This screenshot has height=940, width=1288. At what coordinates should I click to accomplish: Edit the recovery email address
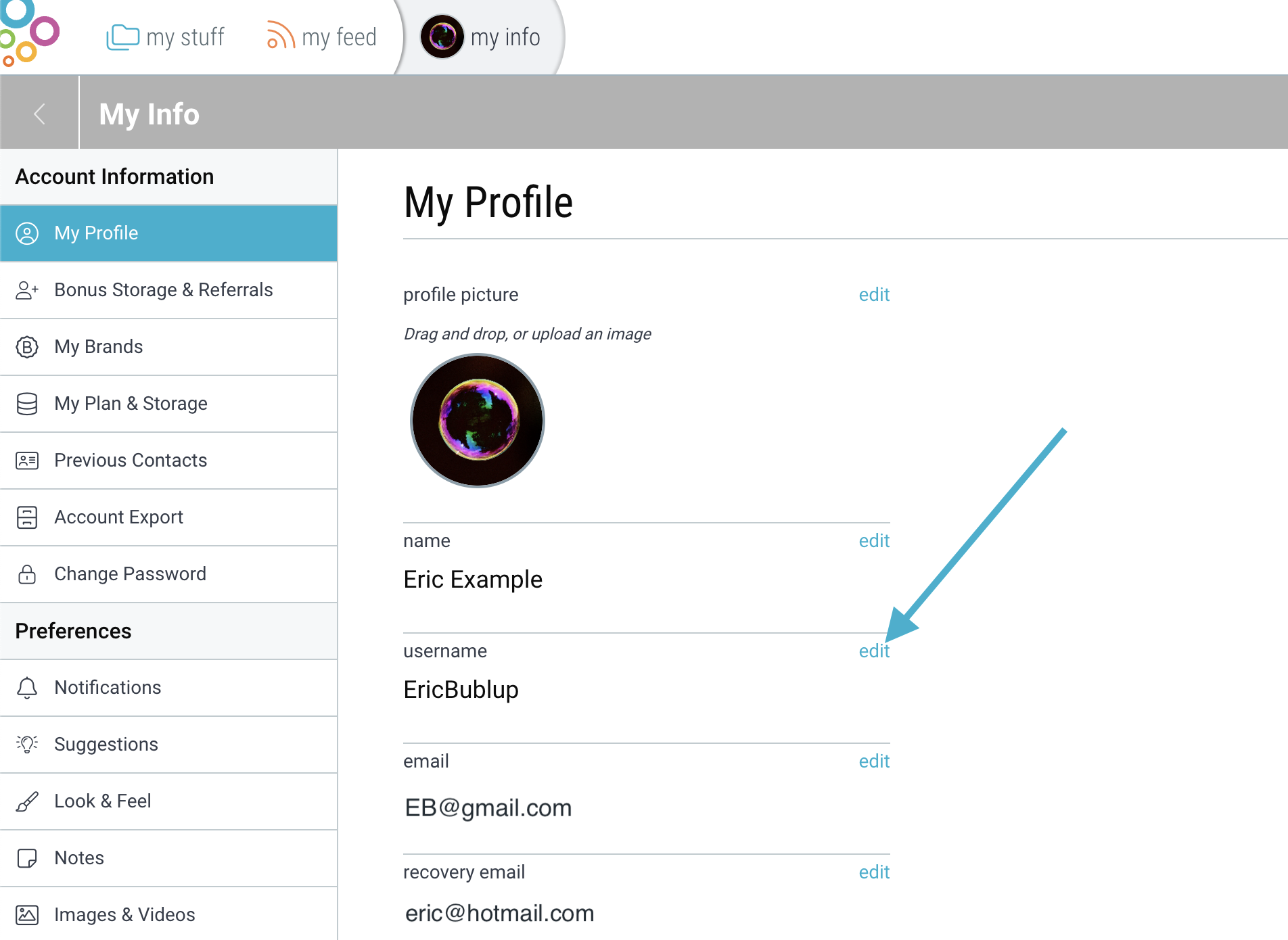point(874,872)
